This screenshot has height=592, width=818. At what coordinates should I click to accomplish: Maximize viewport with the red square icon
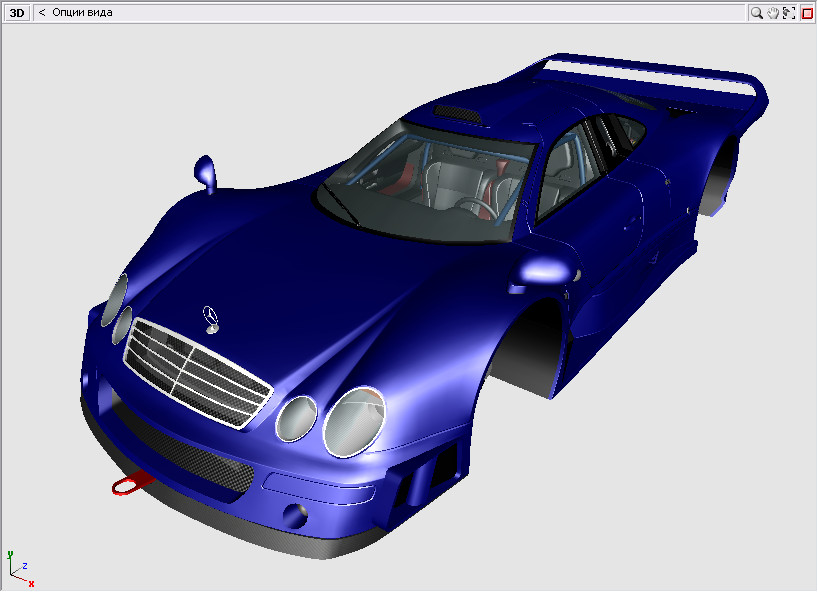[807, 13]
